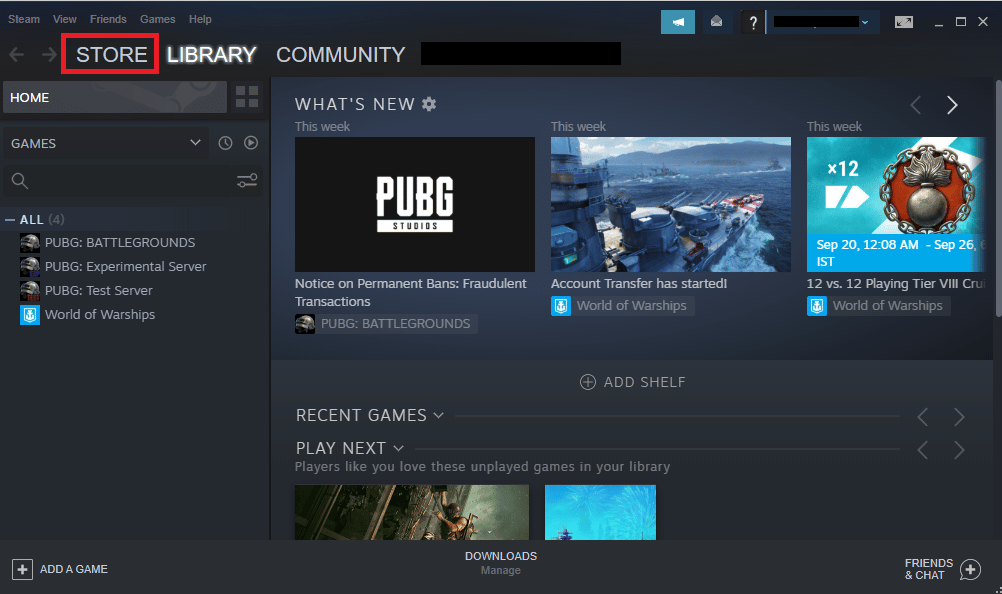This screenshot has width=1002, height=594.
Task: Click ADD SHELF label
Action: 644,382
